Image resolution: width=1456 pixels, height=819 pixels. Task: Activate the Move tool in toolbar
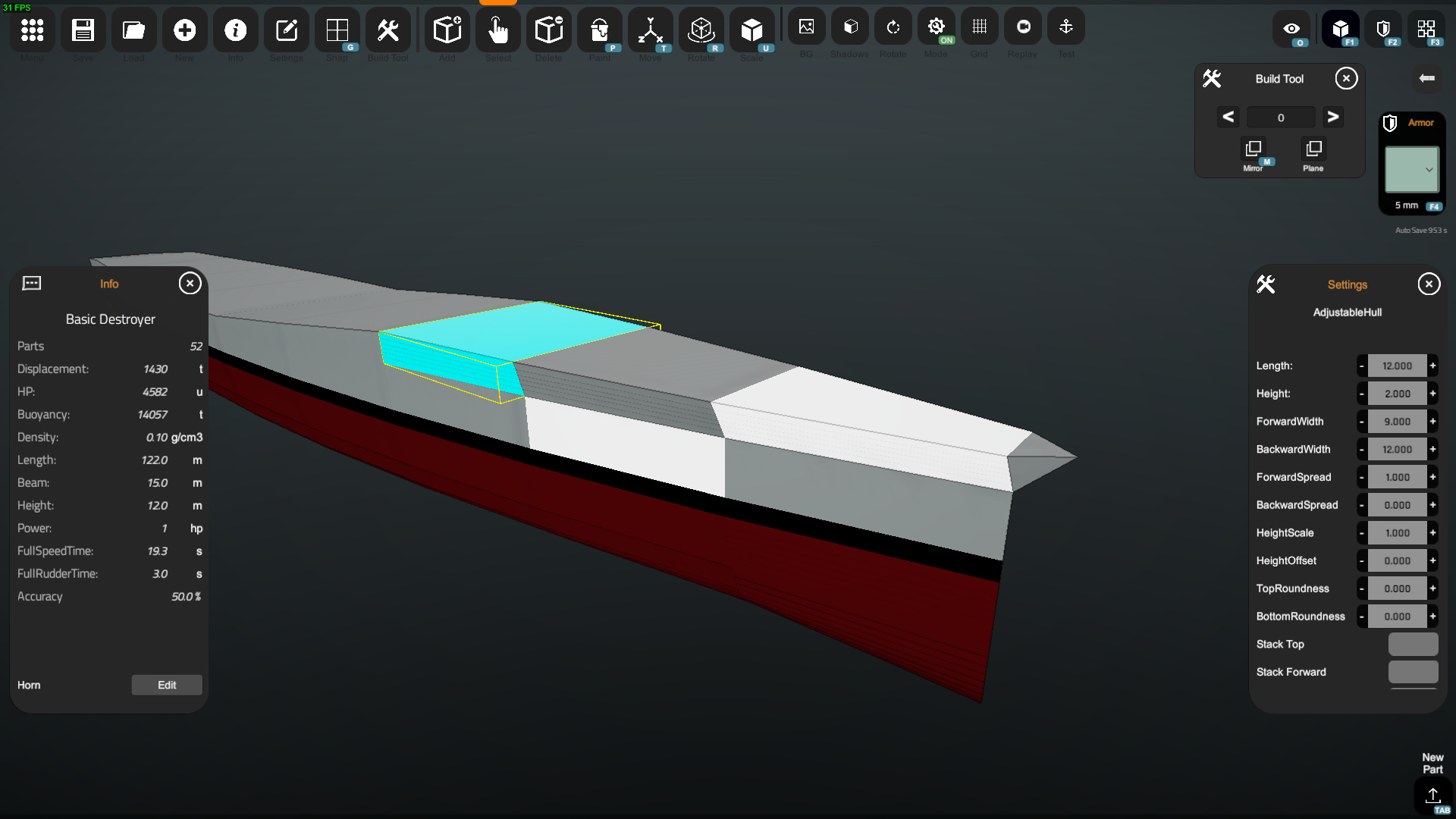pyautogui.click(x=650, y=30)
